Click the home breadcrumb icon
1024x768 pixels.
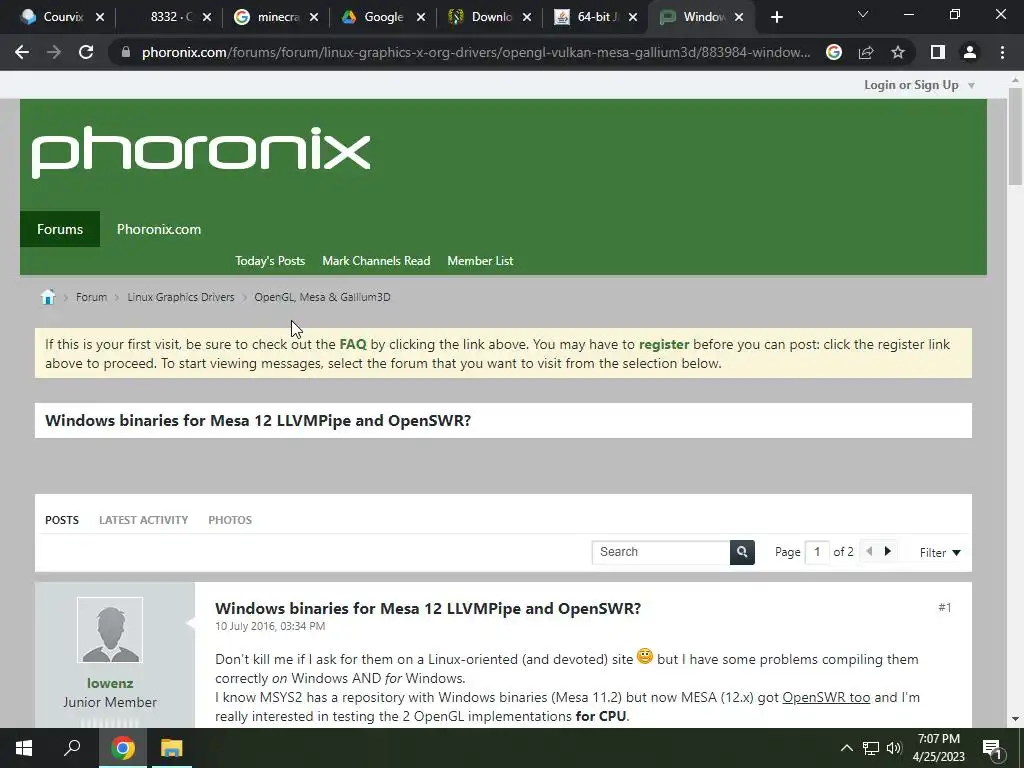tap(48, 297)
